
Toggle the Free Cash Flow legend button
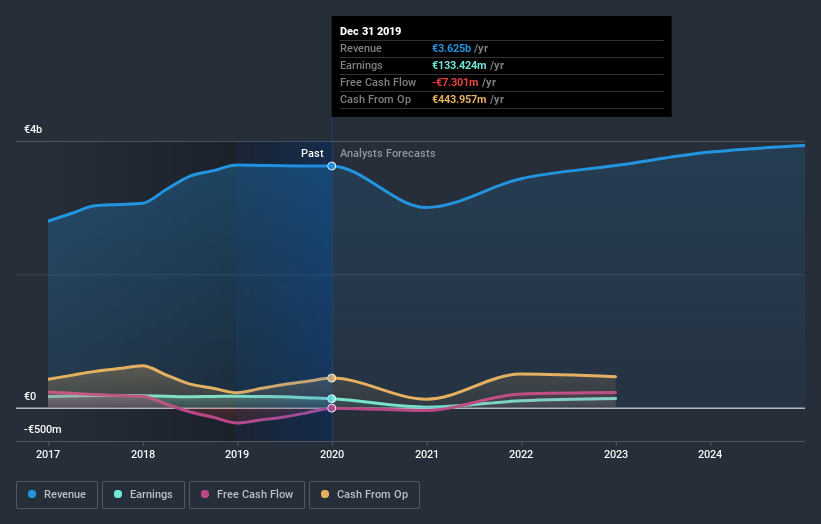pyautogui.click(x=247, y=495)
